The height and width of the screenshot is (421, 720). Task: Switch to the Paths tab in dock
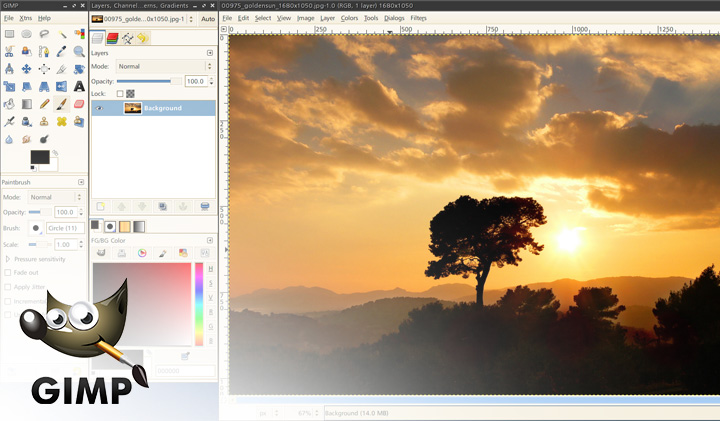(x=128, y=38)
